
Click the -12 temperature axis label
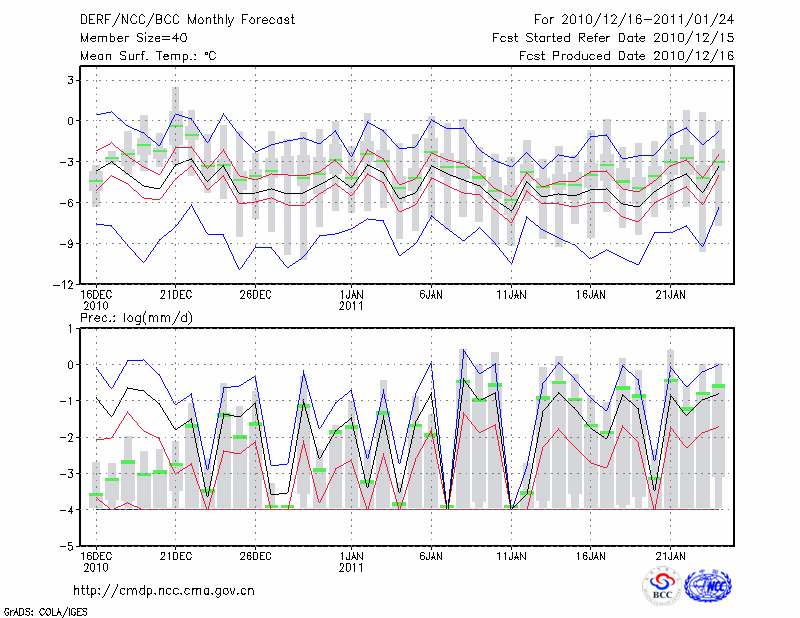coord(60,284)
